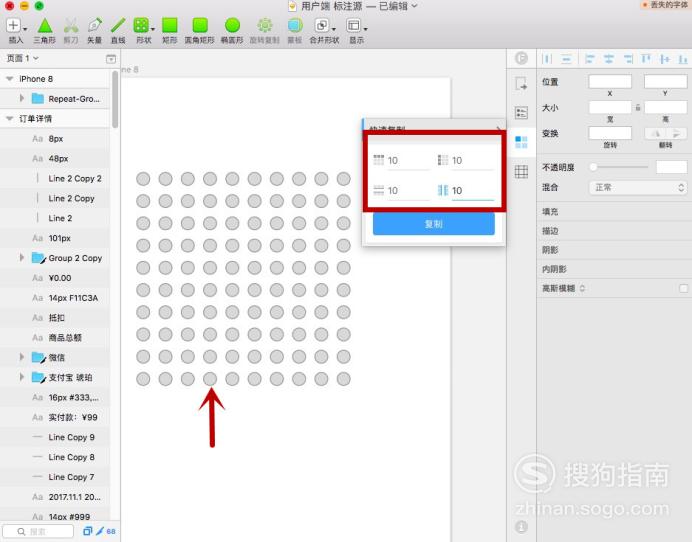Select the 椭圆形 oval tool
692x542 pixels.
click(232, 30)
